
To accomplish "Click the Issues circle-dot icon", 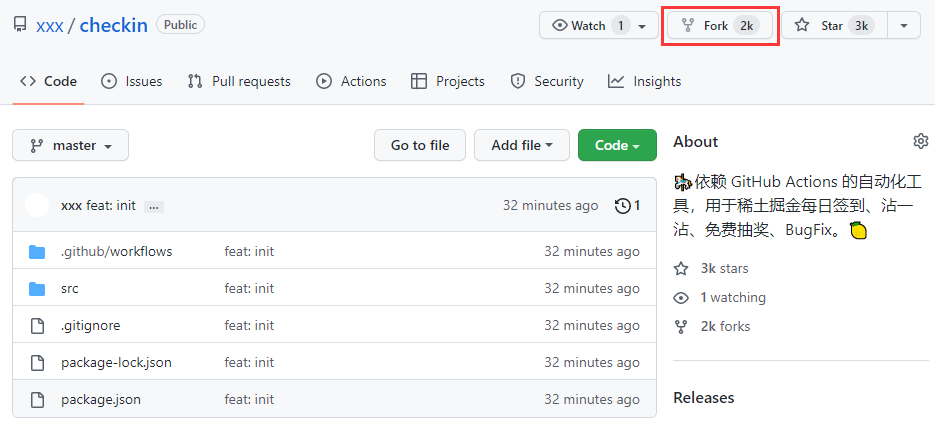I will tap(109, 81).
